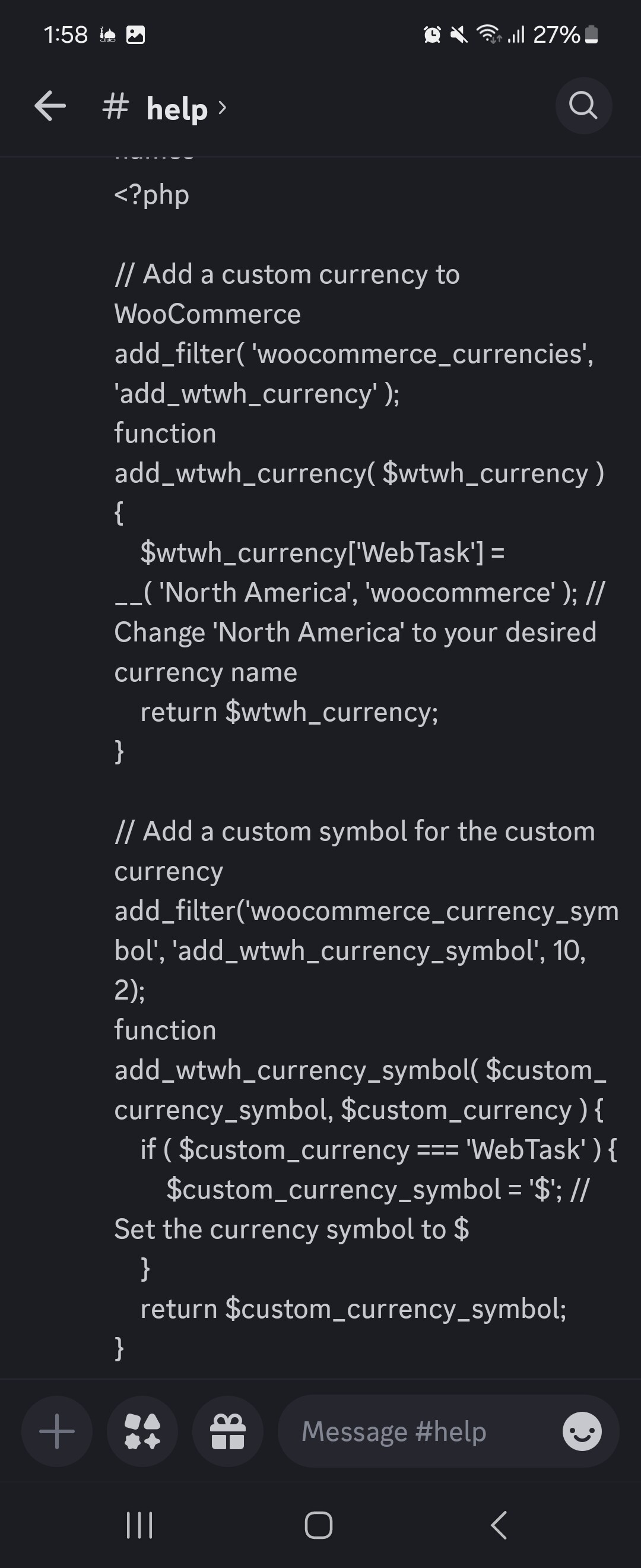
Task: Tap the alarm icon in status bar
Action: tap(432, 34)
